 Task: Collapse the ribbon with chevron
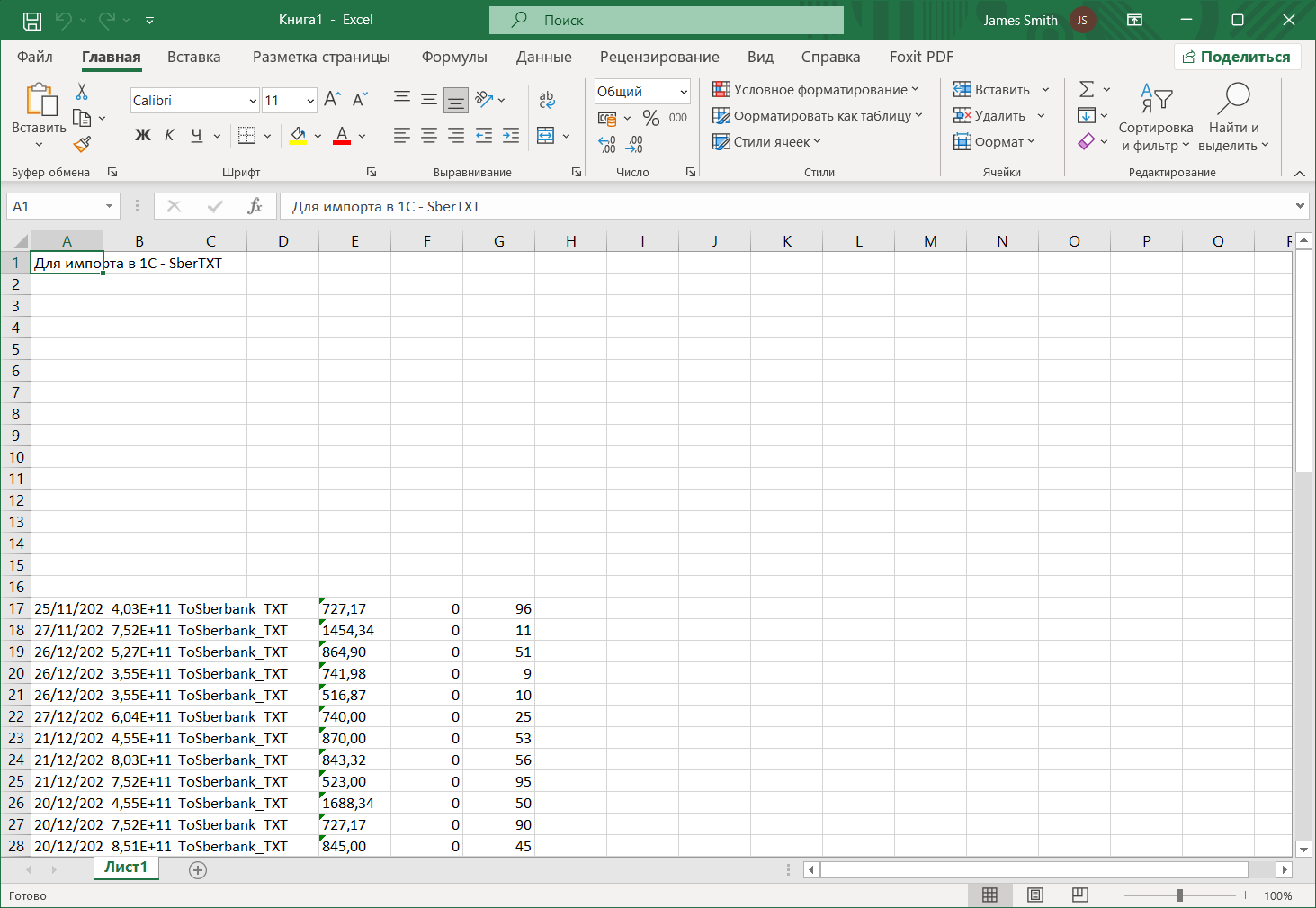click(x=1299, y=173)
